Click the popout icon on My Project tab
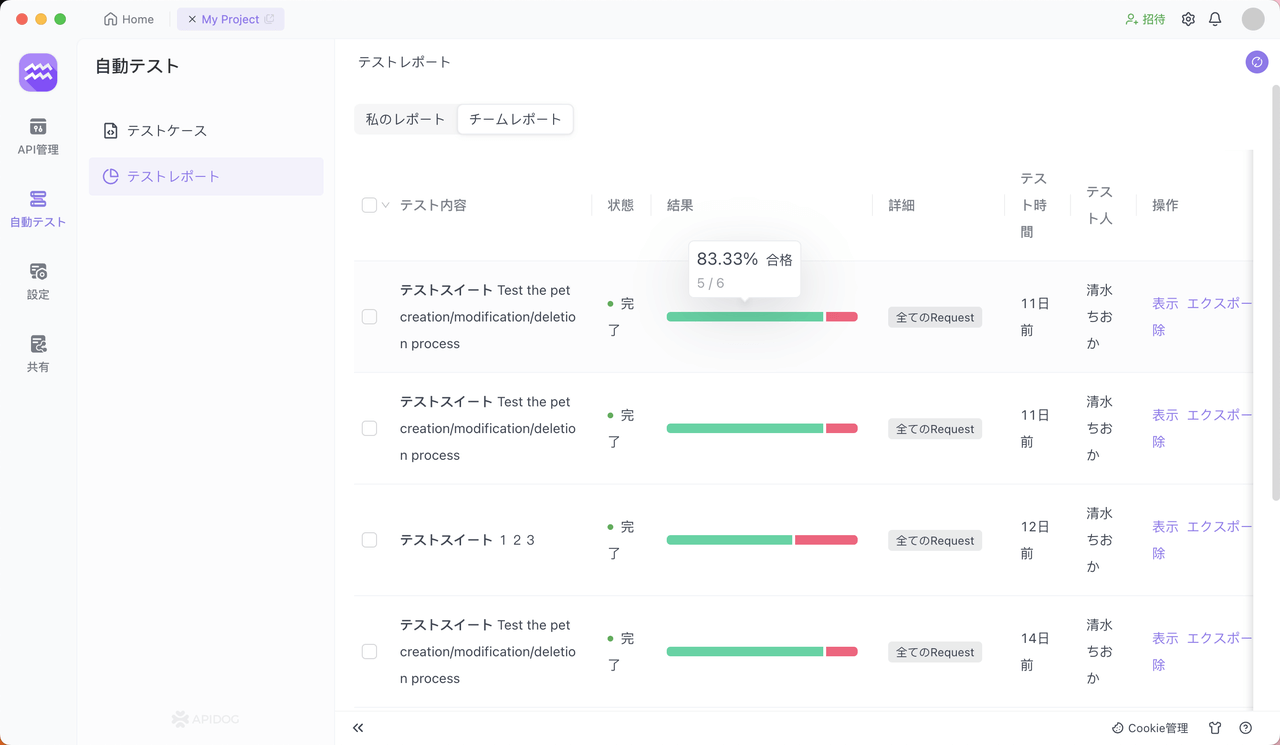Viewport: 1280px width, 745px height. click(x=269, y=19)
